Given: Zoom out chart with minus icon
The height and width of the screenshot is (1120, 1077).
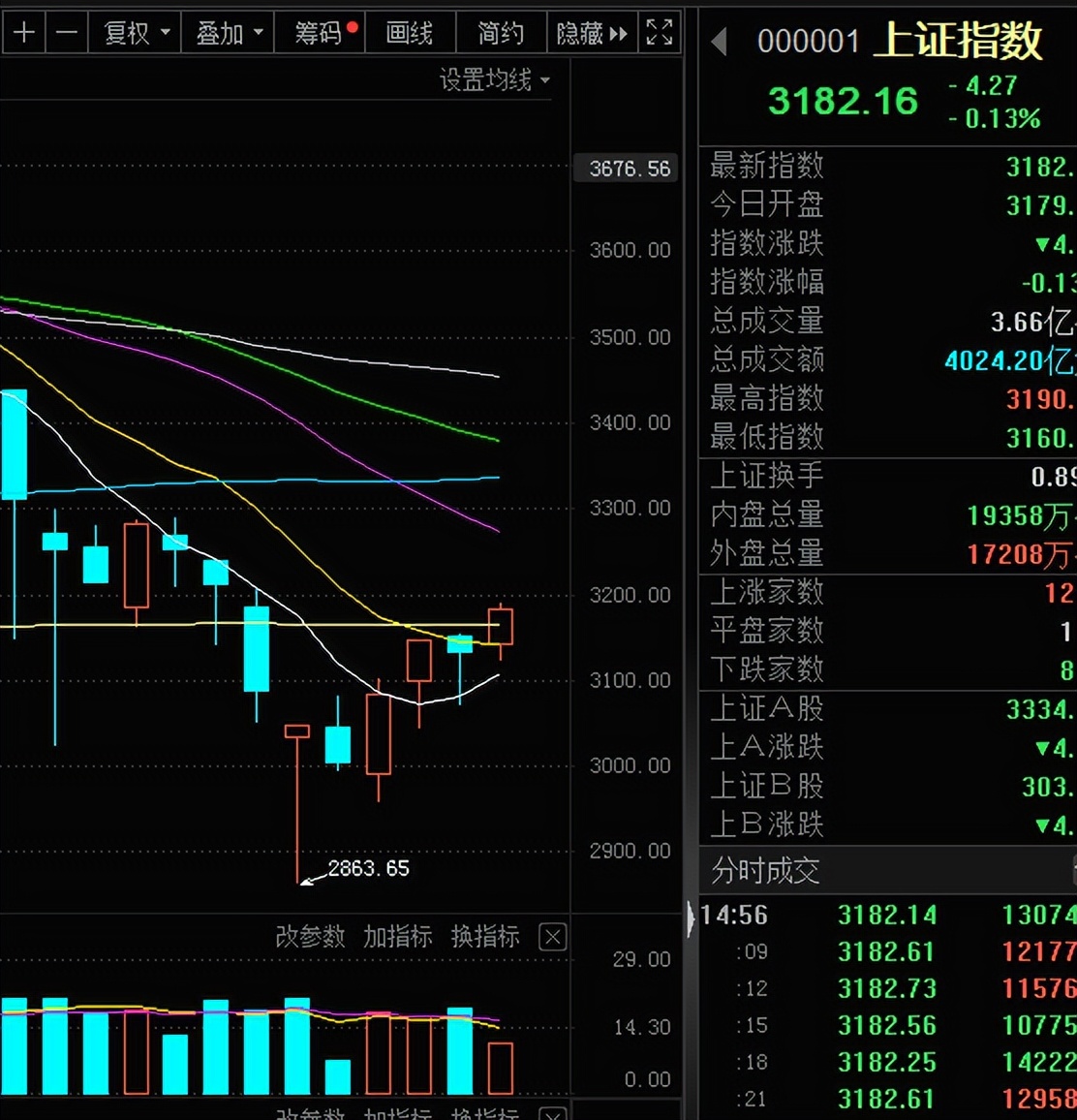Looking at the screenshot, I should (67, 33).
